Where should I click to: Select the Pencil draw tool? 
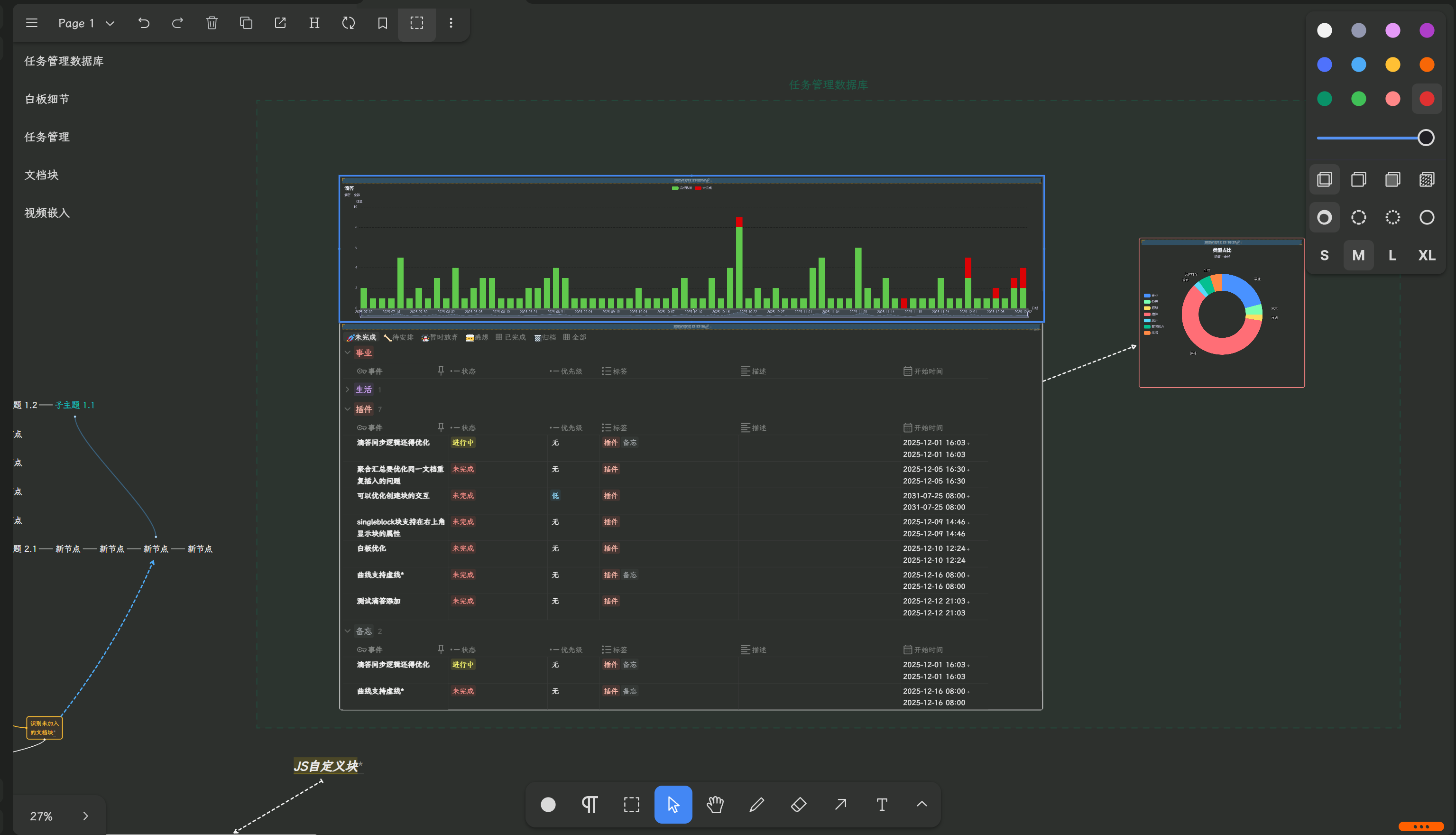coord(756,805)
